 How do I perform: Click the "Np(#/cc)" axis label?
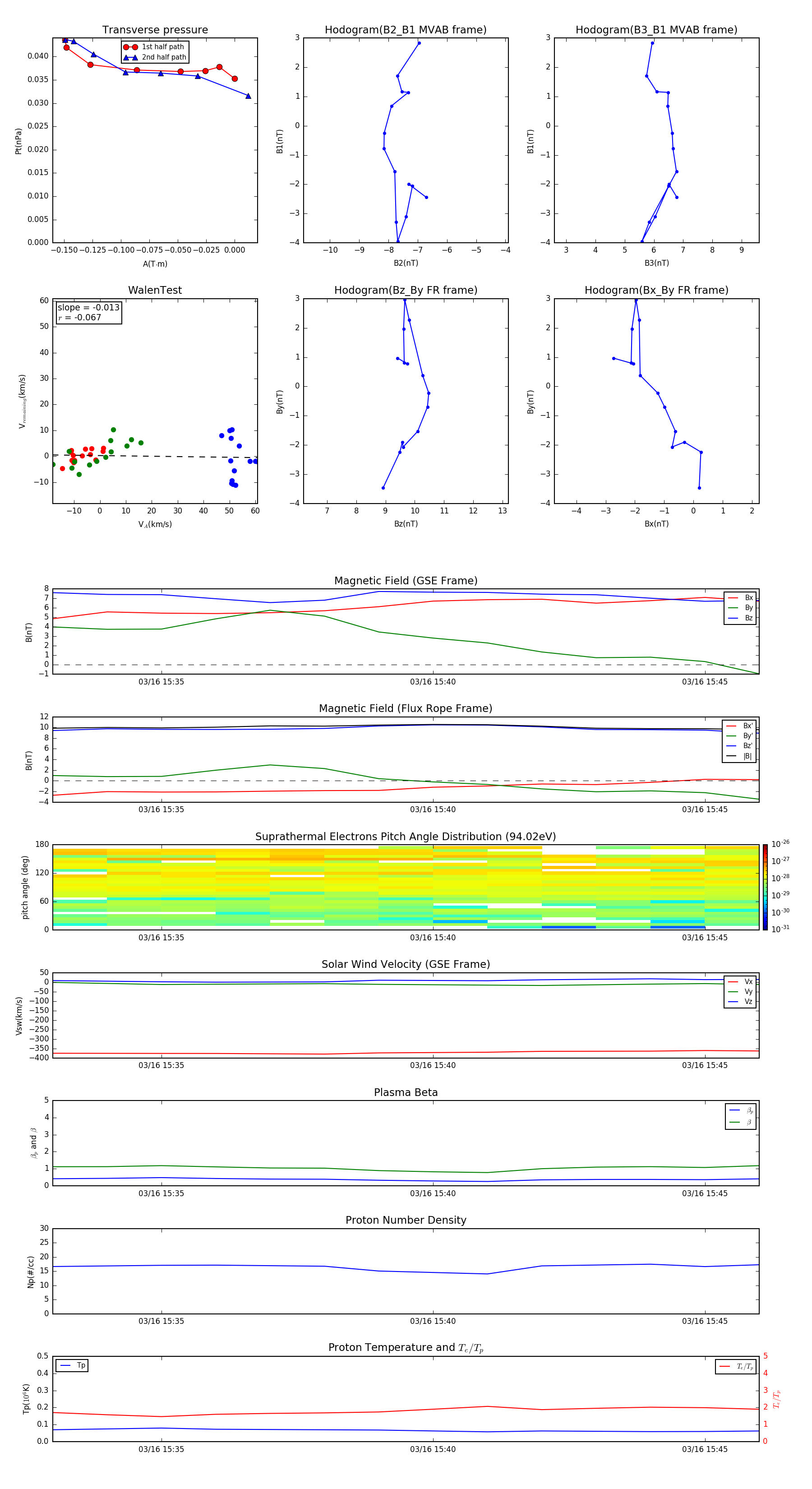30,1272
